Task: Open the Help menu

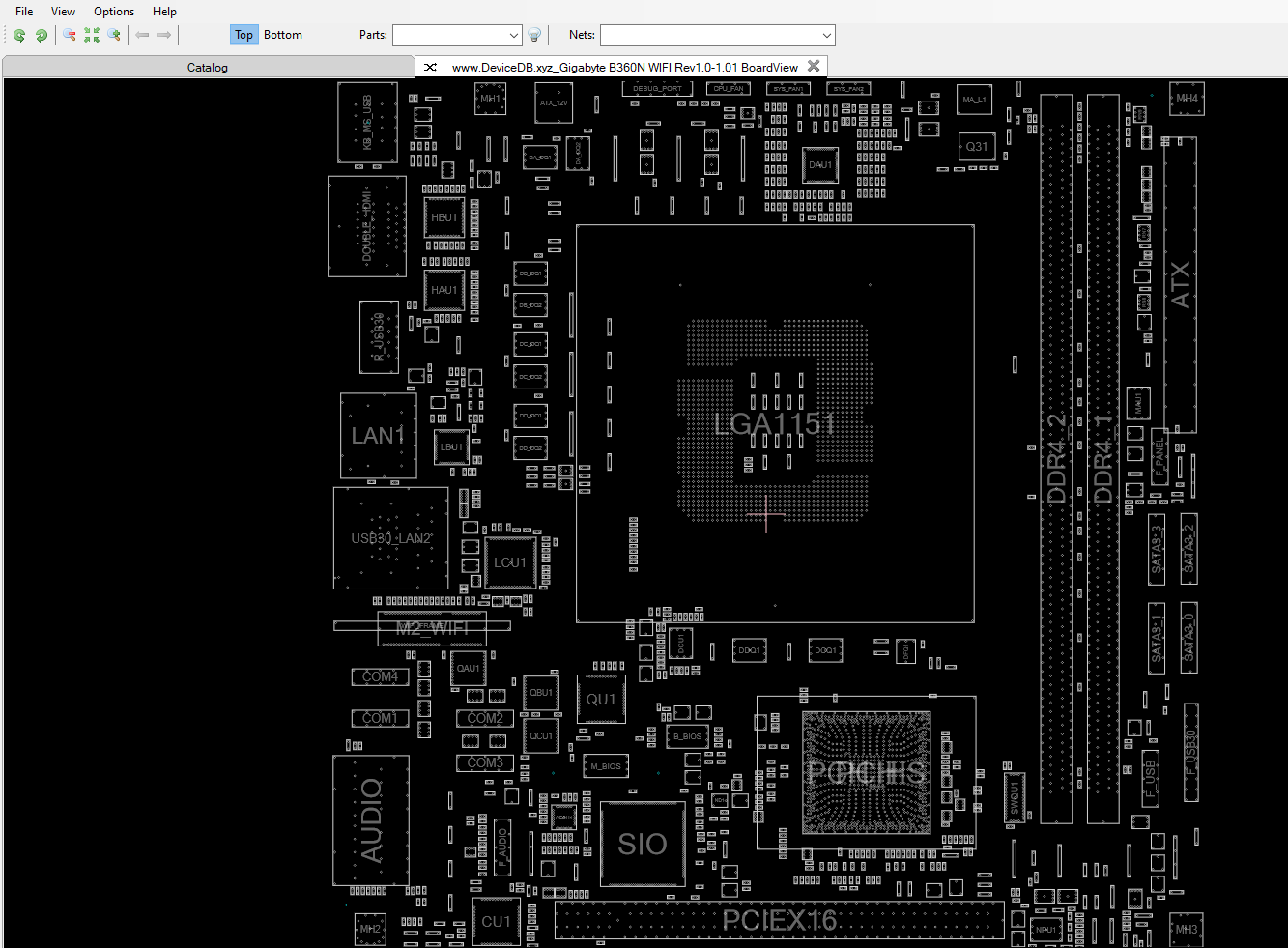Action: tap(164, 11)
